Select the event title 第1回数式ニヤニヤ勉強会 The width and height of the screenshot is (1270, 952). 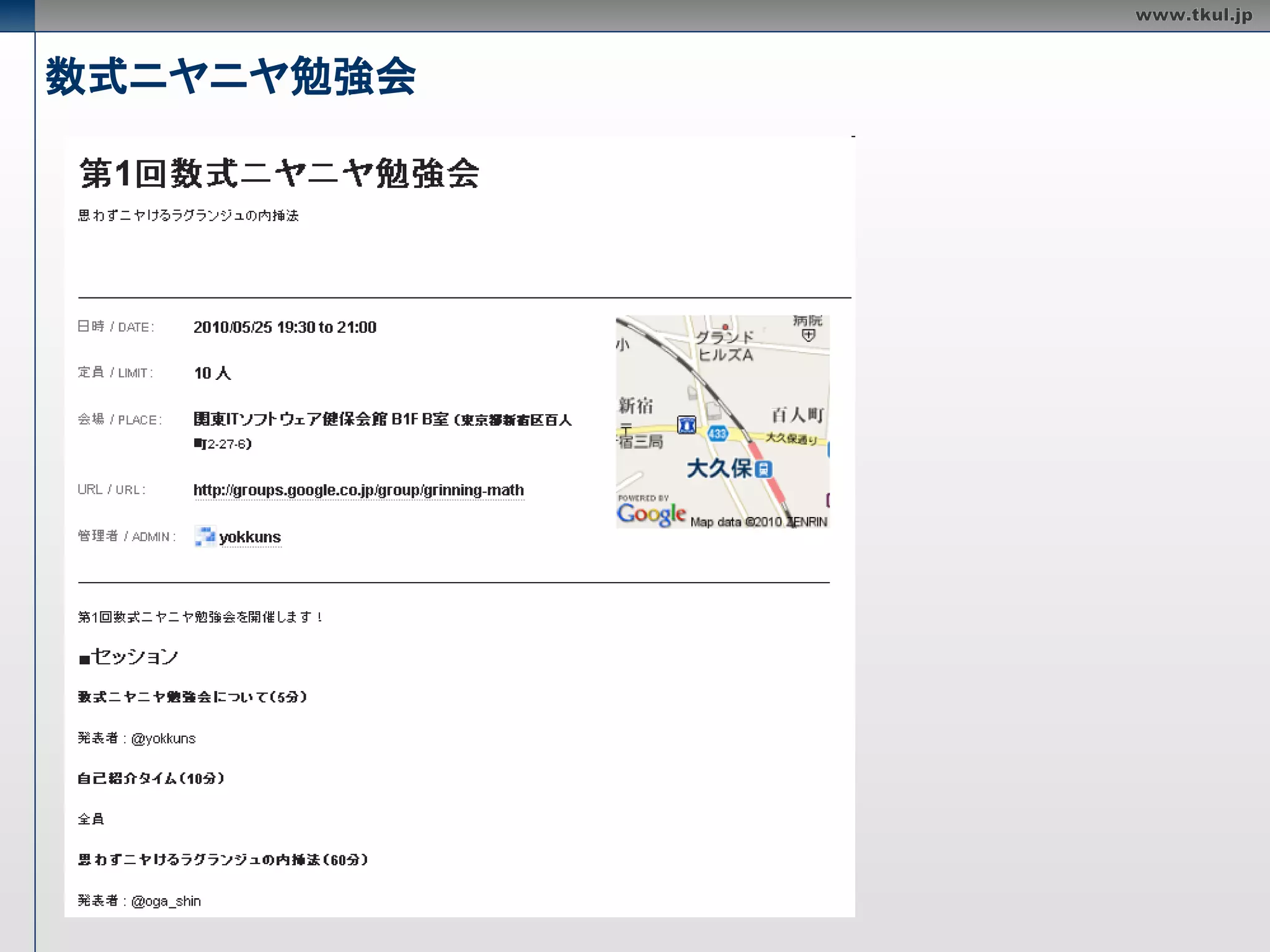point(279,173)
